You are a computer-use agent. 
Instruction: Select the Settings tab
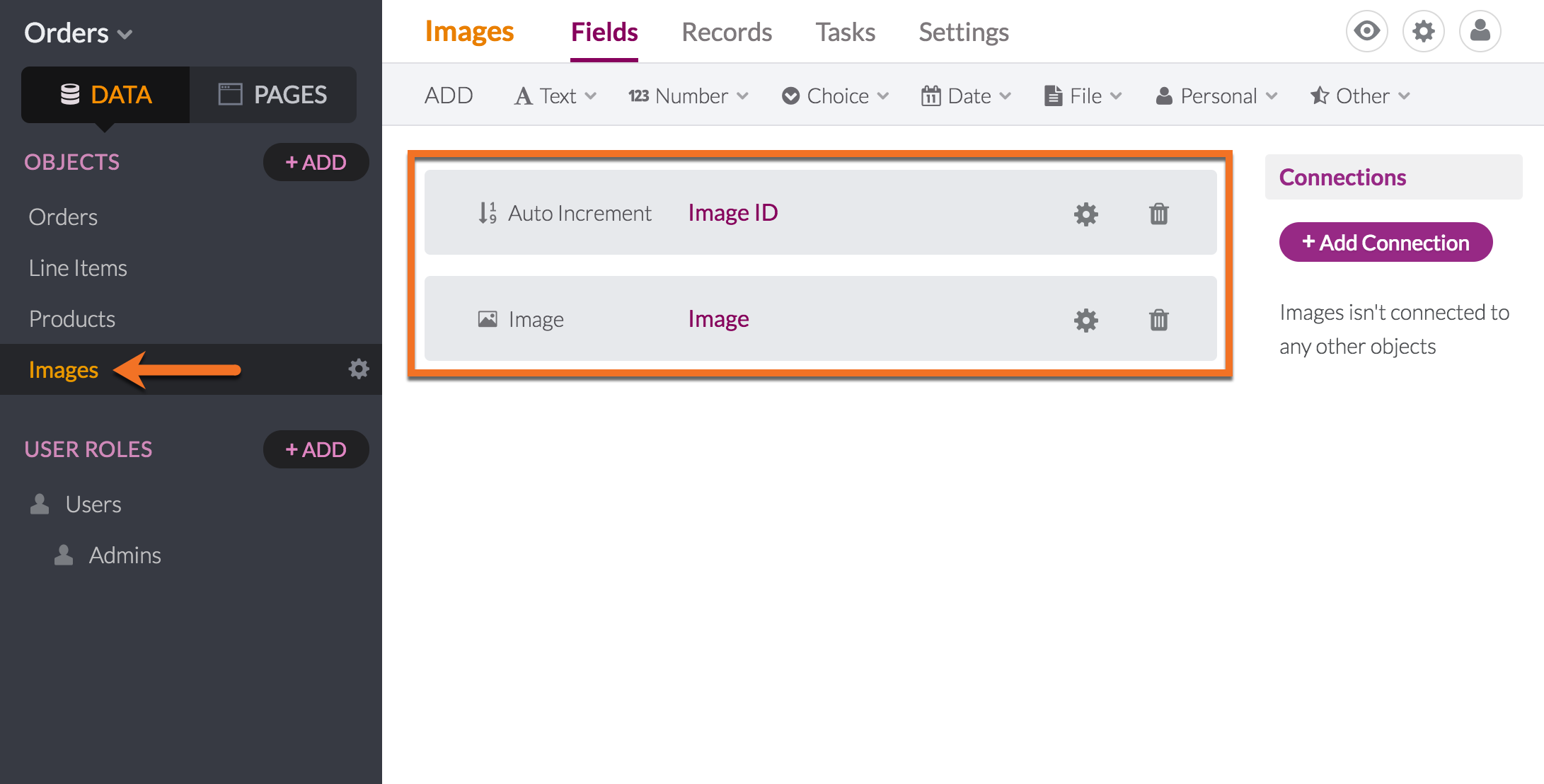point(964,33)
